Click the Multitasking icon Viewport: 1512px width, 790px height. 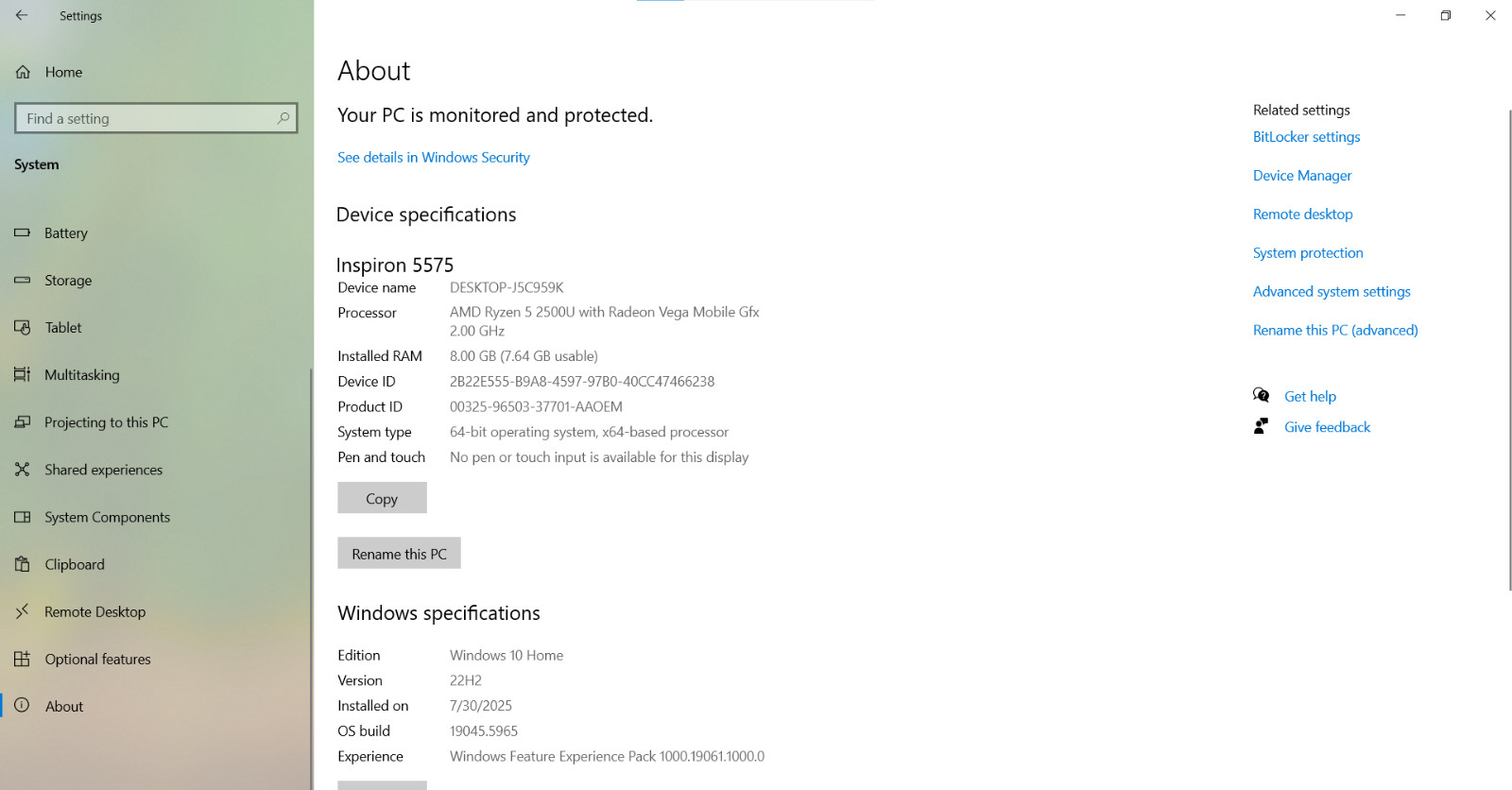(22, 374)
